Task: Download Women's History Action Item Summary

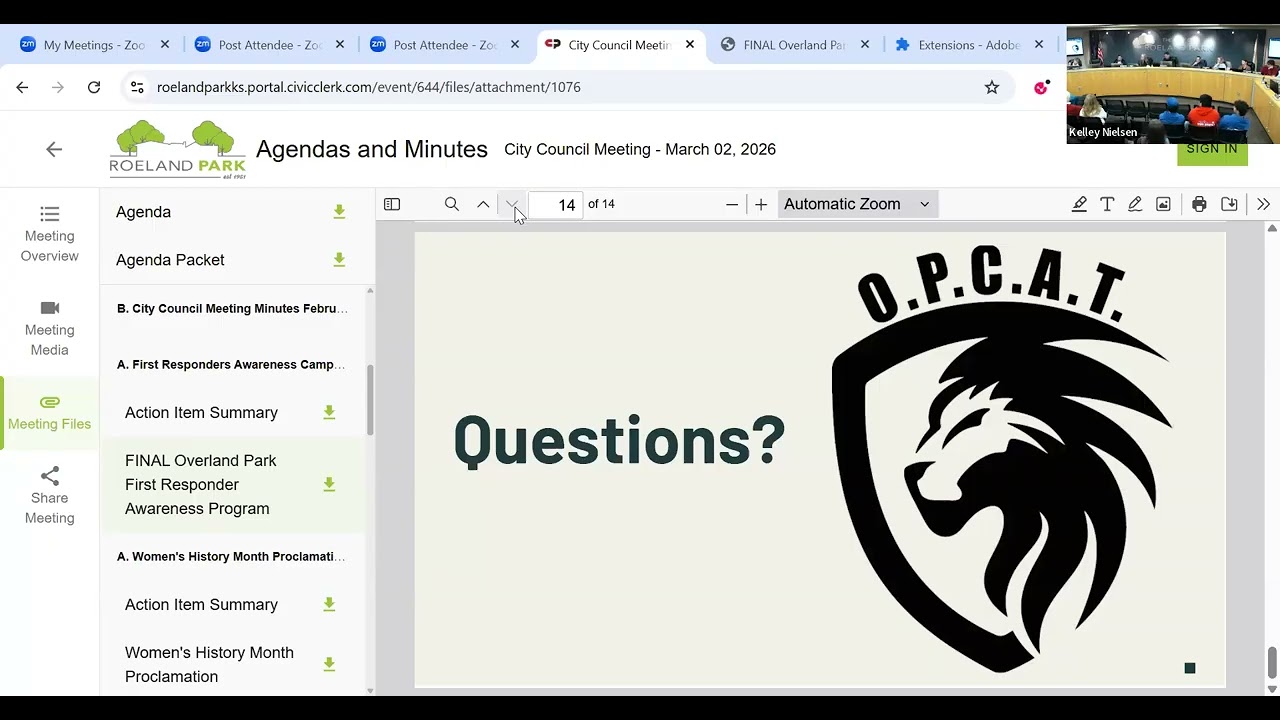Action: pos(329,604)
